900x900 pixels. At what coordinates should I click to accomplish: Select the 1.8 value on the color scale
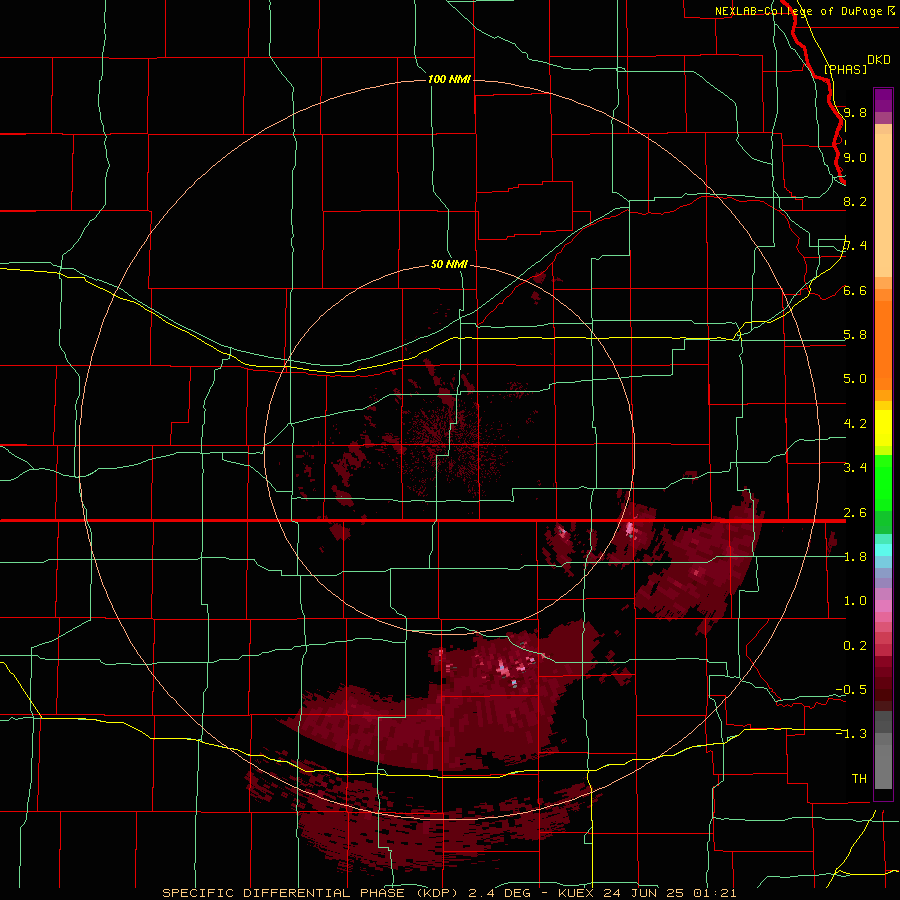coord(855,557)
